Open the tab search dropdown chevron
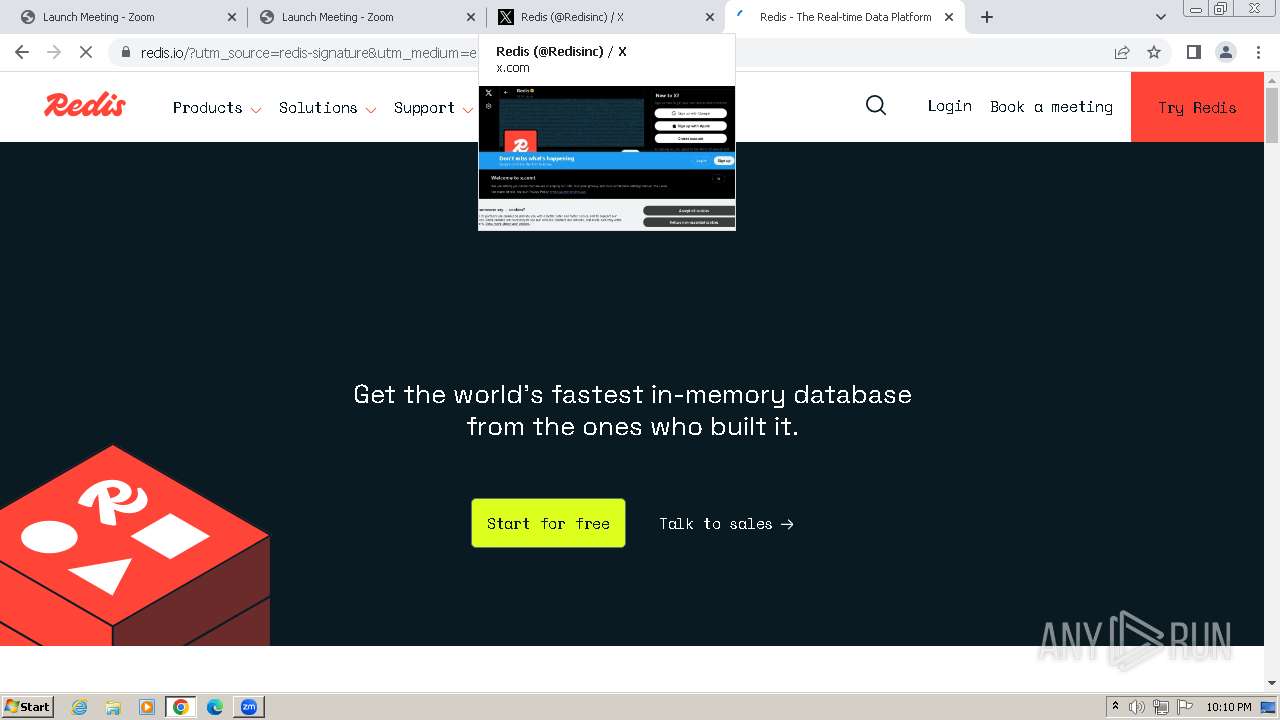The width and height of the screenshot is (1280, 720). point(1160,17)
